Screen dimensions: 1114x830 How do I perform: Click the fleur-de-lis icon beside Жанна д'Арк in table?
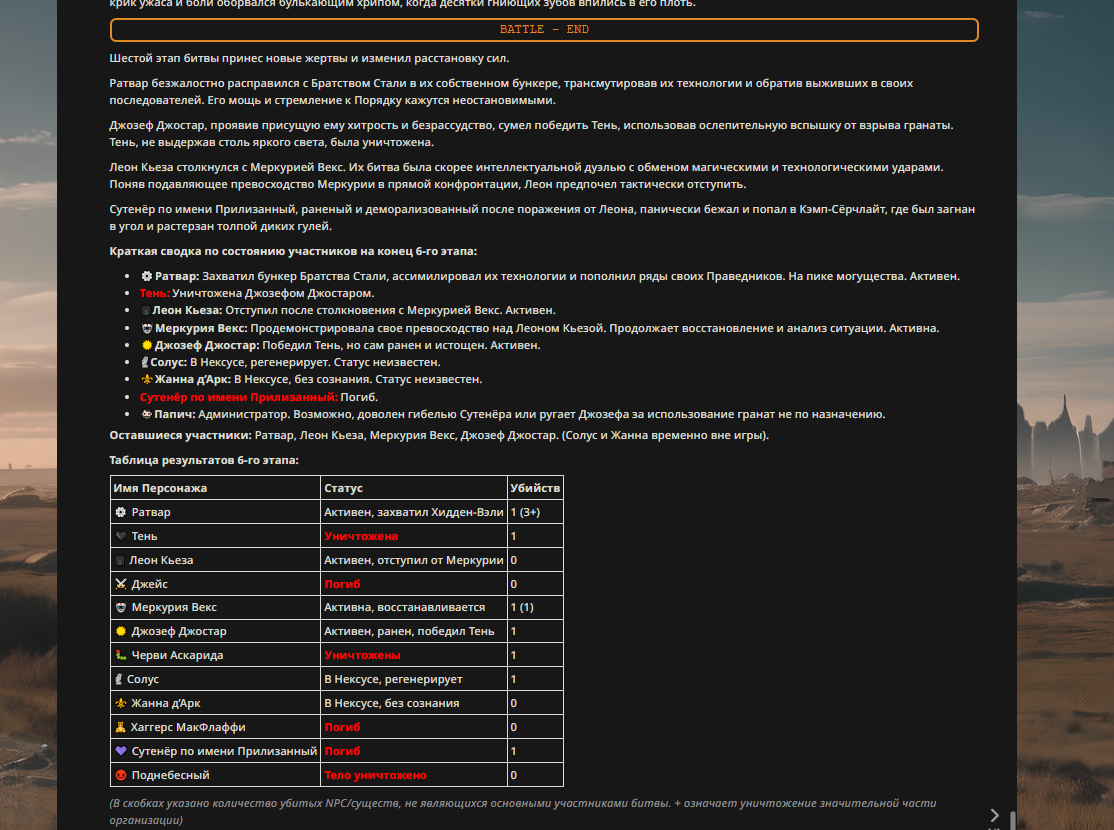click(121, 704)
